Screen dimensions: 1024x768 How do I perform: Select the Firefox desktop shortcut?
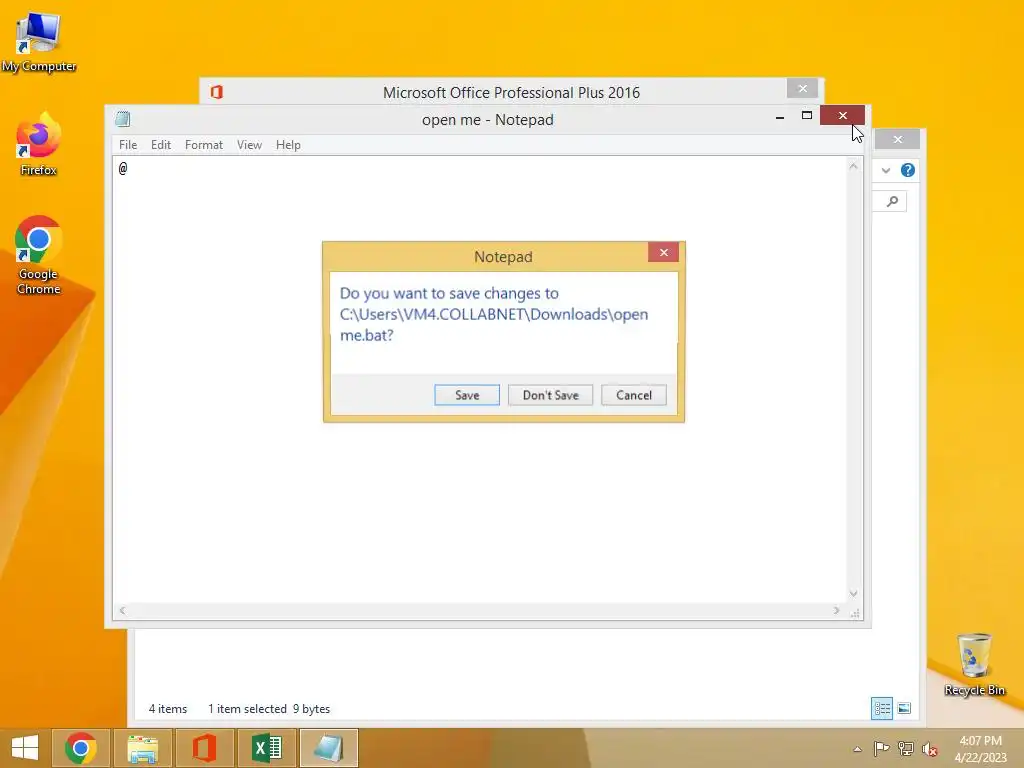[x=38, y=144]
